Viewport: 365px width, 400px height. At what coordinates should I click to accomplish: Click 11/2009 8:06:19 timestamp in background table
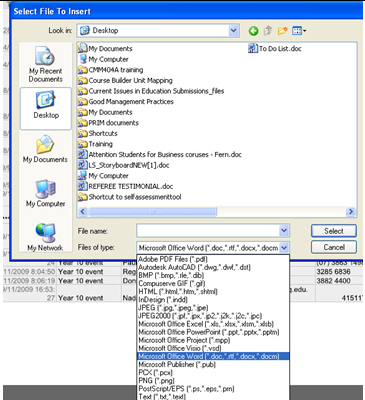pyautogui.click(x=29, y=281)
